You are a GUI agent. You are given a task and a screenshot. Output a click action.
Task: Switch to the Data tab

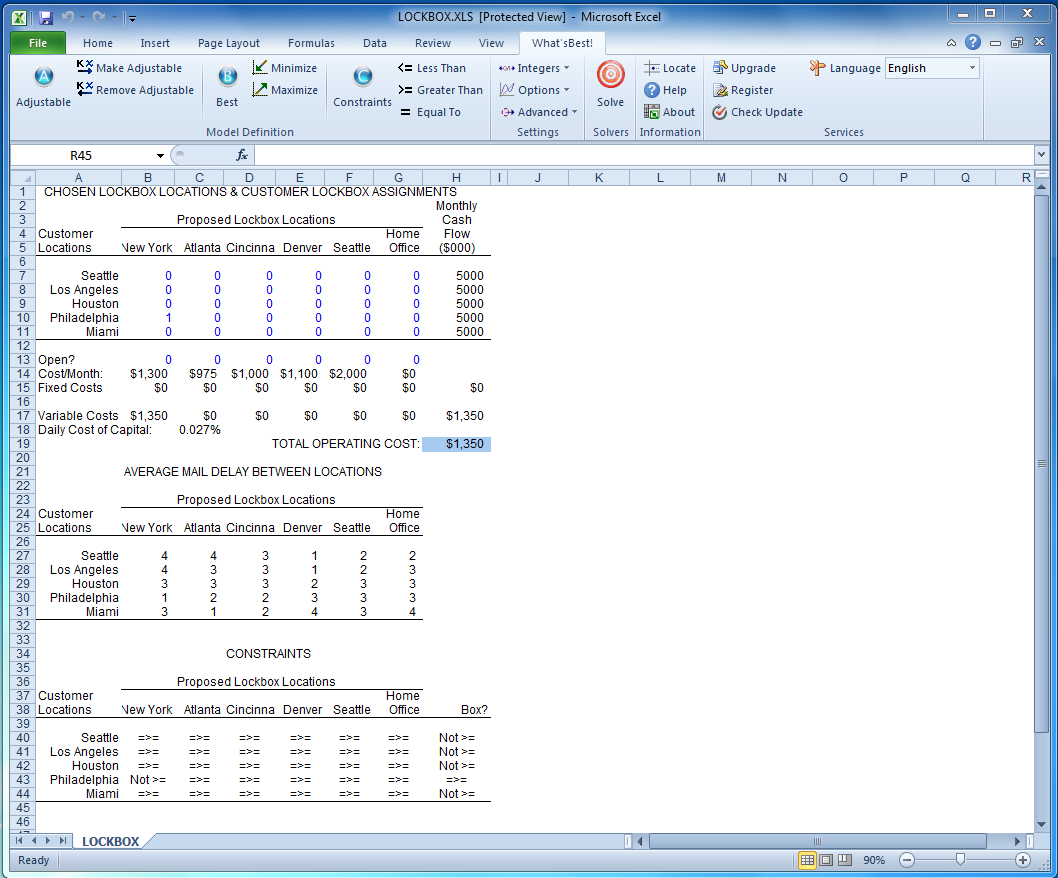(x=375, y=43)
